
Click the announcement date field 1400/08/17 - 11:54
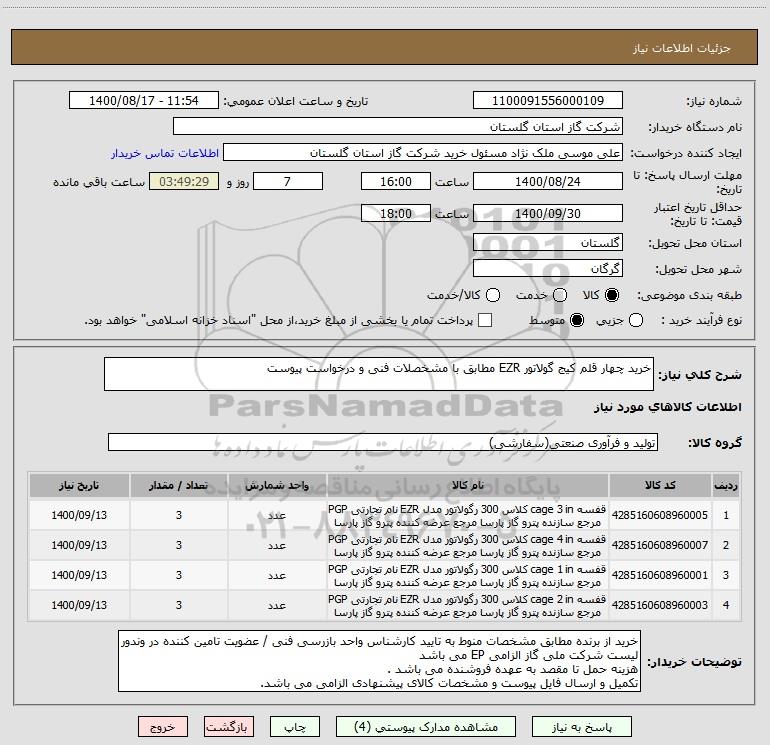pyautogui.click(x=144, y=100)
